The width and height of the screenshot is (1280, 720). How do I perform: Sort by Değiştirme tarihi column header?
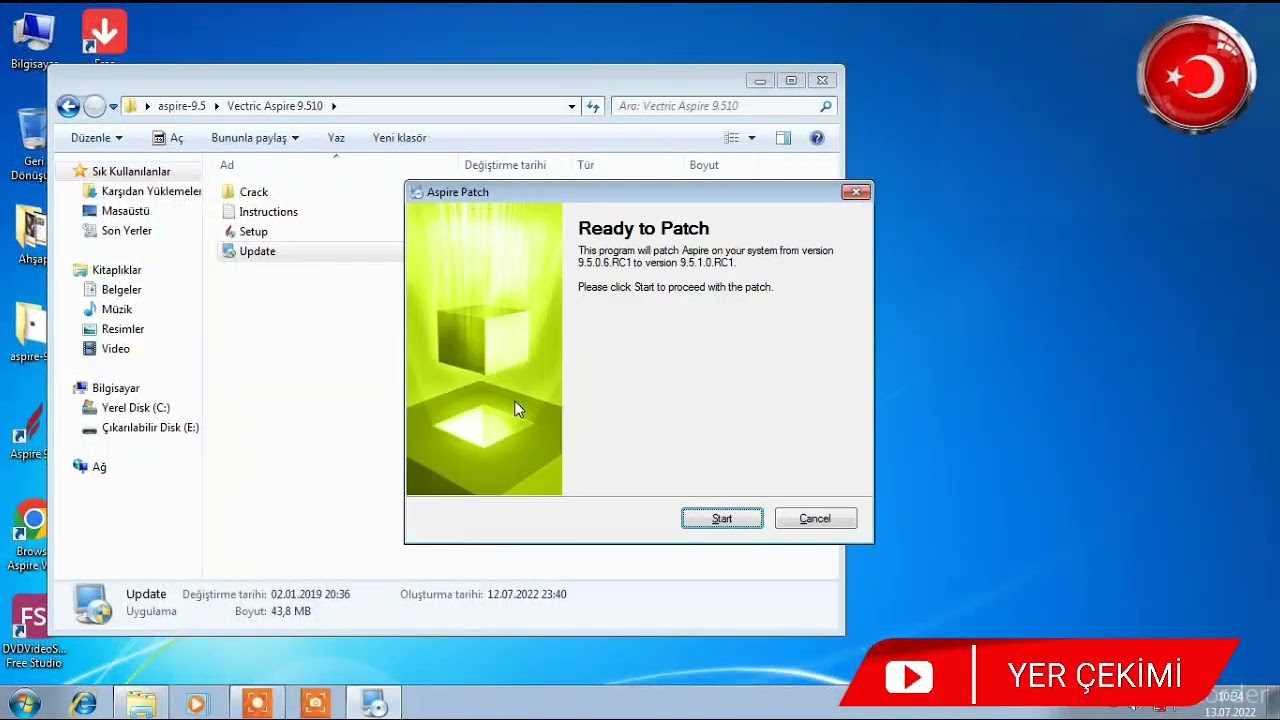click(x=505, y=165)
